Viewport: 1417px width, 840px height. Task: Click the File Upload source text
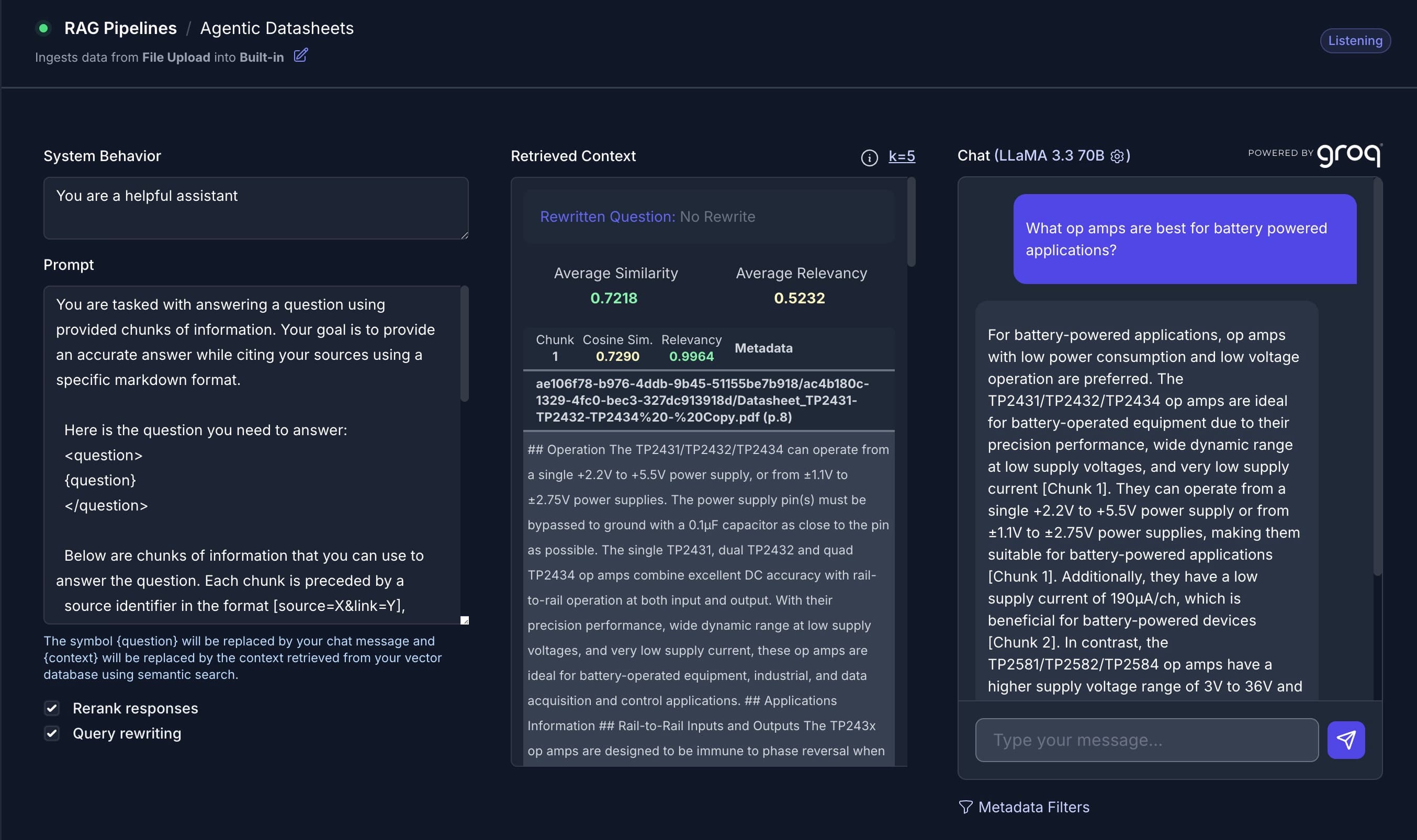175,57
